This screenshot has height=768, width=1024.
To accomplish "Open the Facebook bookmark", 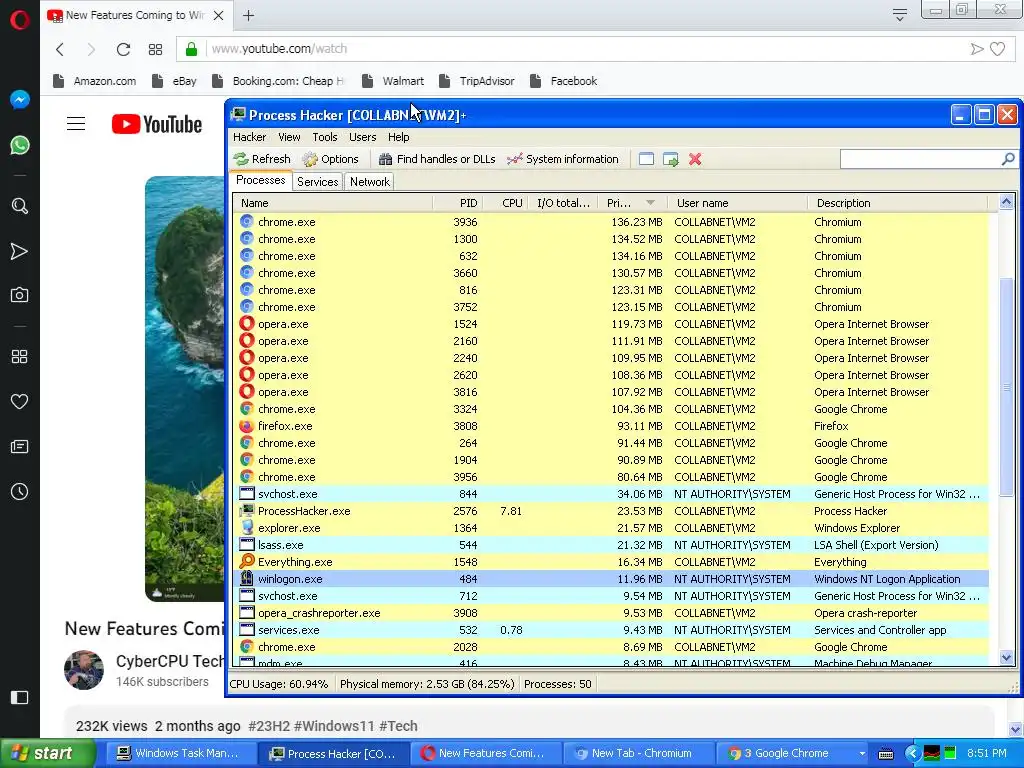I will point(564,81).
